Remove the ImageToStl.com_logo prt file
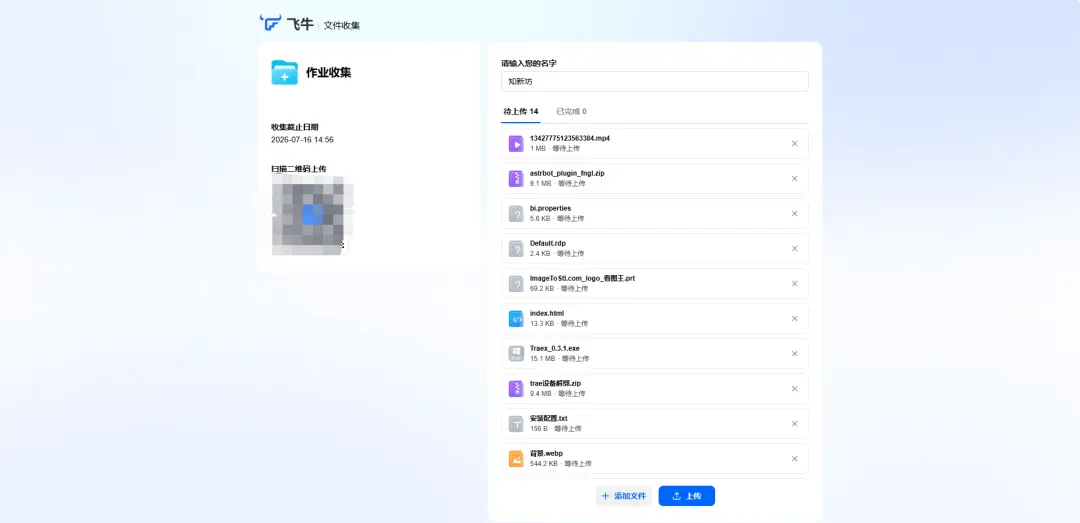 (794, 284)
